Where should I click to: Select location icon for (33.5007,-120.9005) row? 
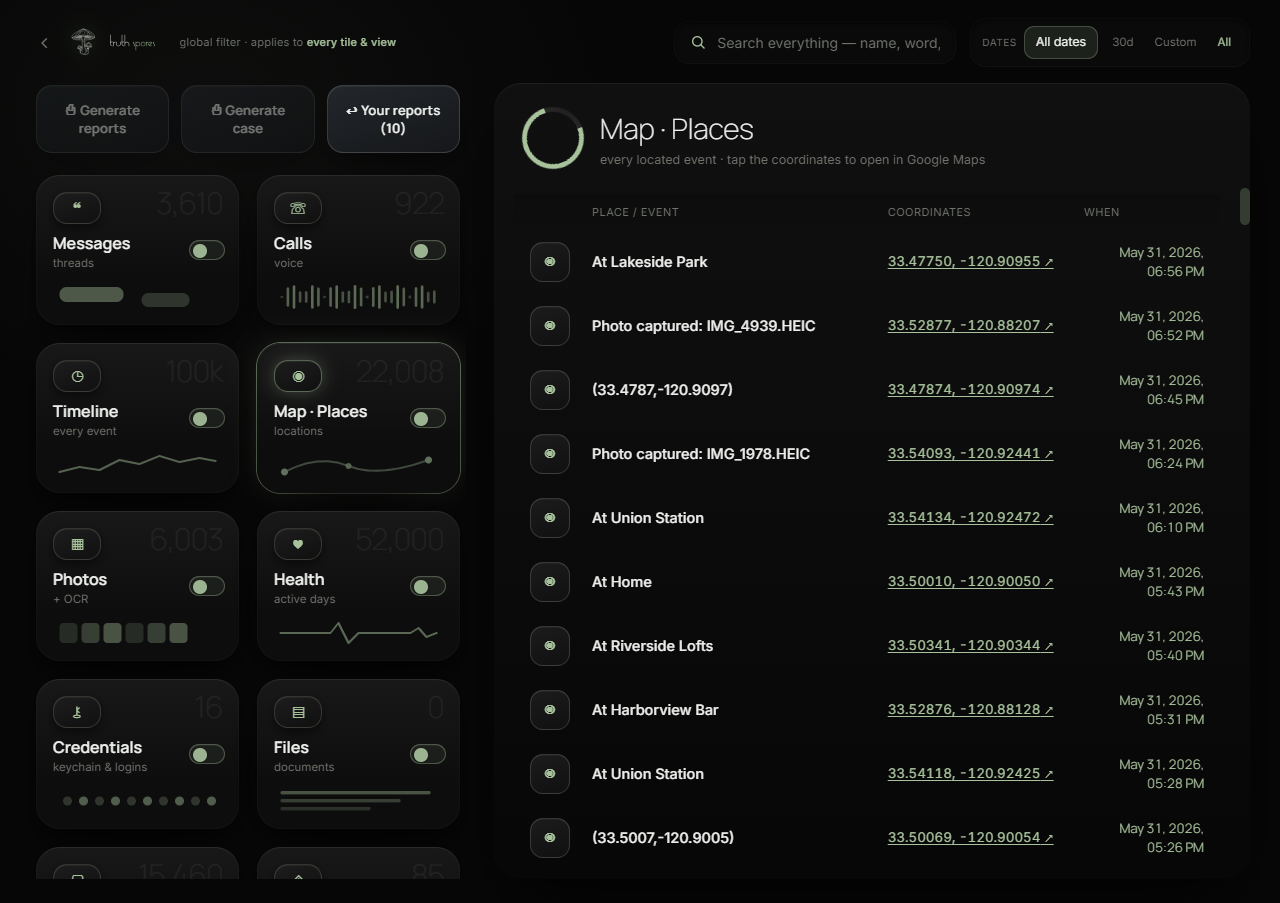click(x=550, y=838)
